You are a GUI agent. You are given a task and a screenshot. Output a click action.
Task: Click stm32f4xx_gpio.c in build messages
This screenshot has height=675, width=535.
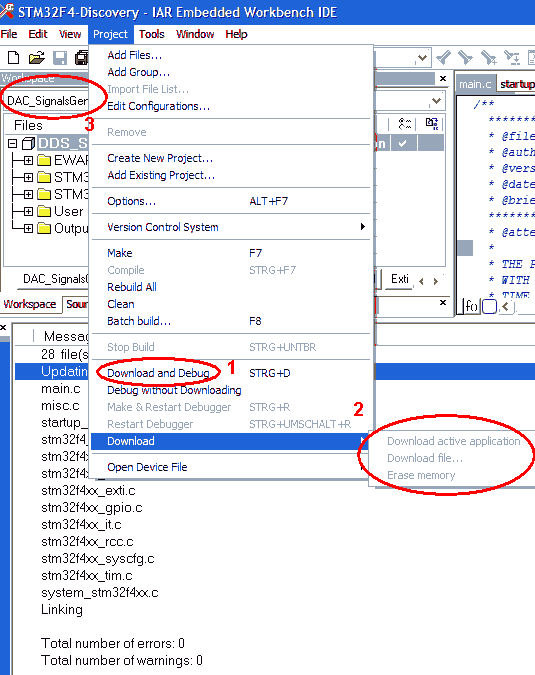pyautogui.click(x=92, y=508)
